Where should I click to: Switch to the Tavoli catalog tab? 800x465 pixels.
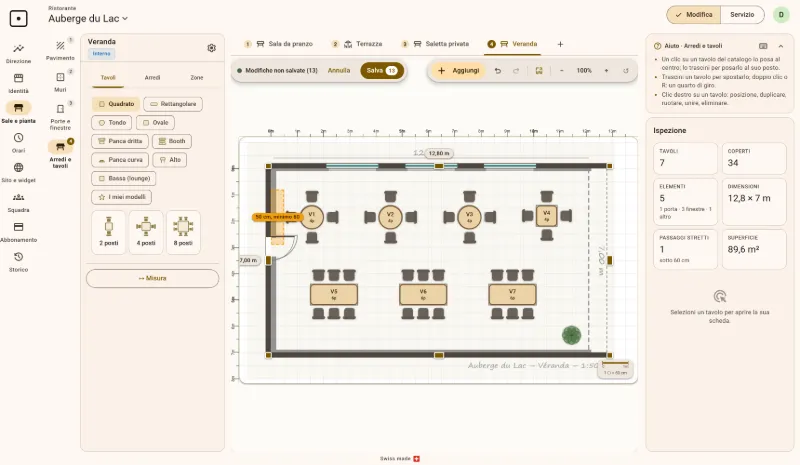point(108,78)
